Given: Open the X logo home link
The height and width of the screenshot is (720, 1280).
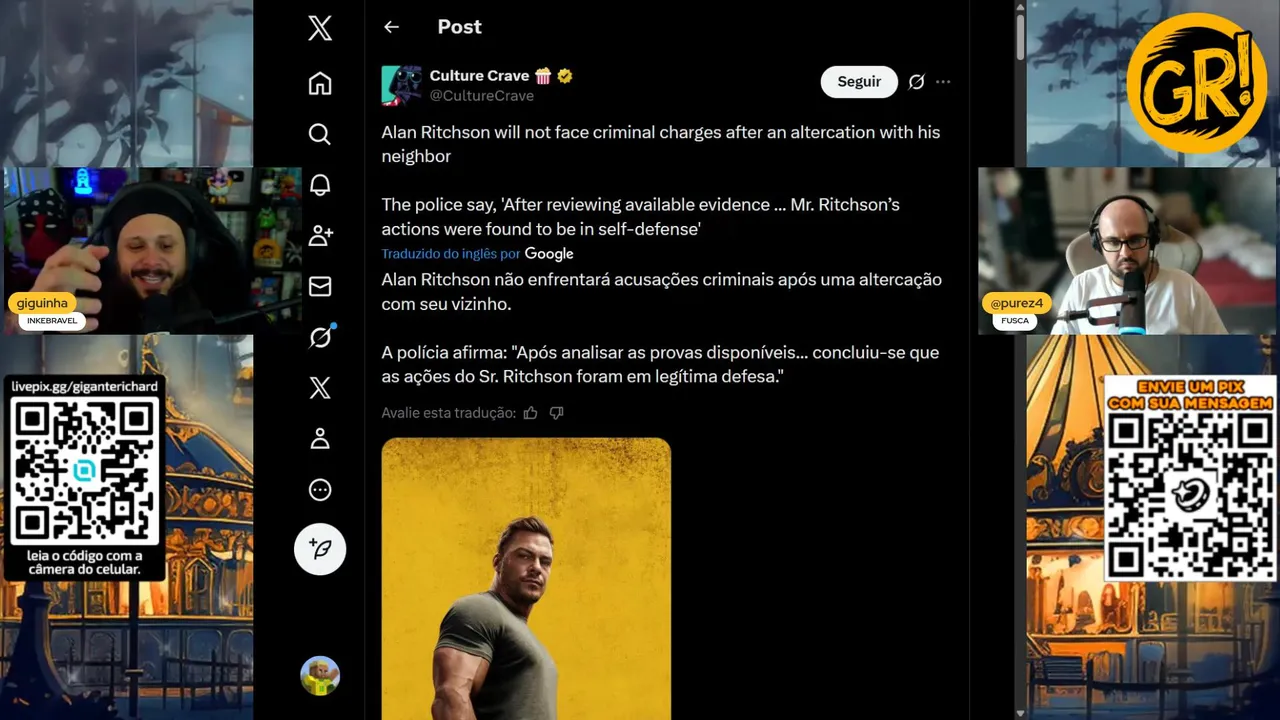Looking at the screenshot, I should pos(320,28).
